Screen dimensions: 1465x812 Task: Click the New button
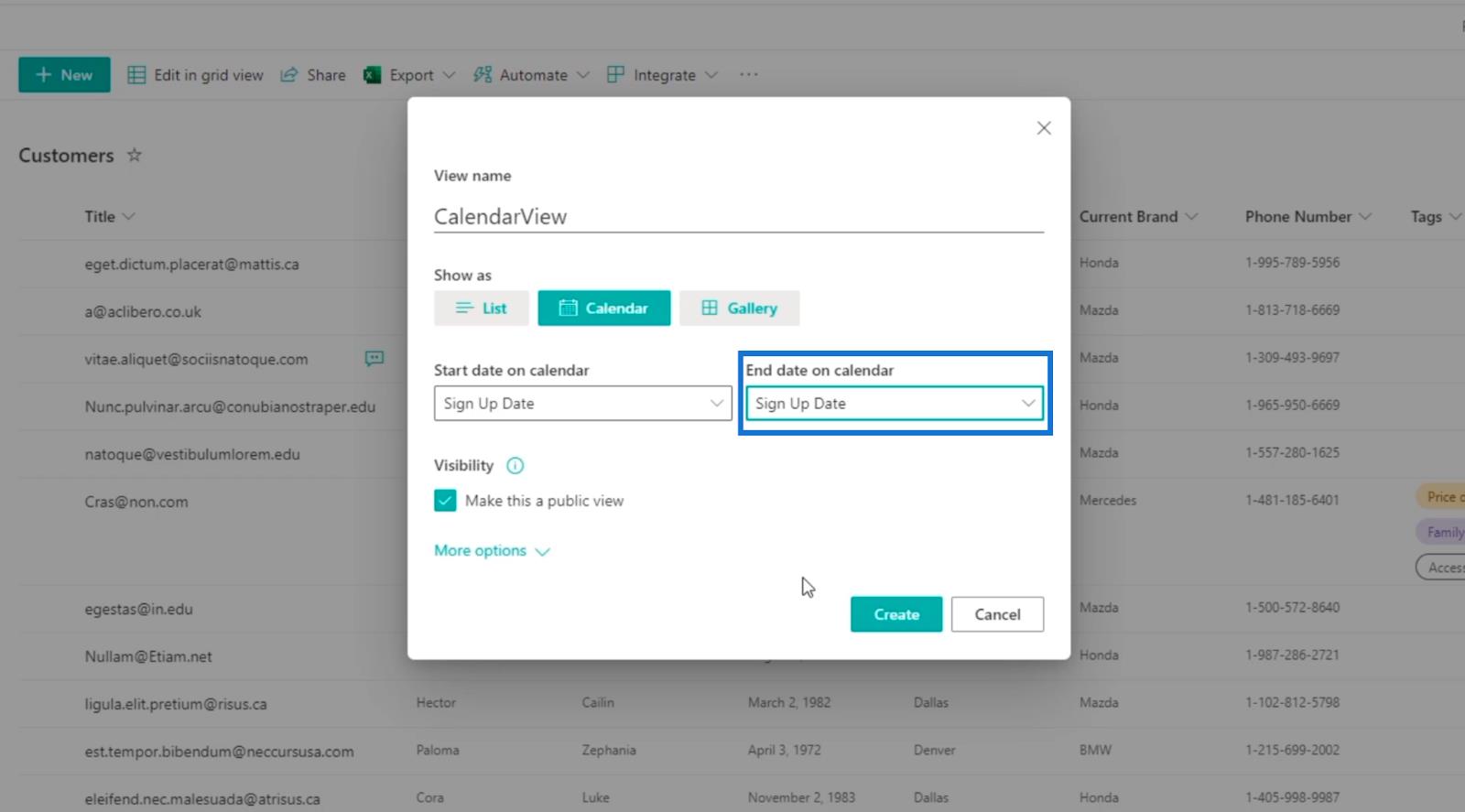pyautogui.click(x=64, y=75)
